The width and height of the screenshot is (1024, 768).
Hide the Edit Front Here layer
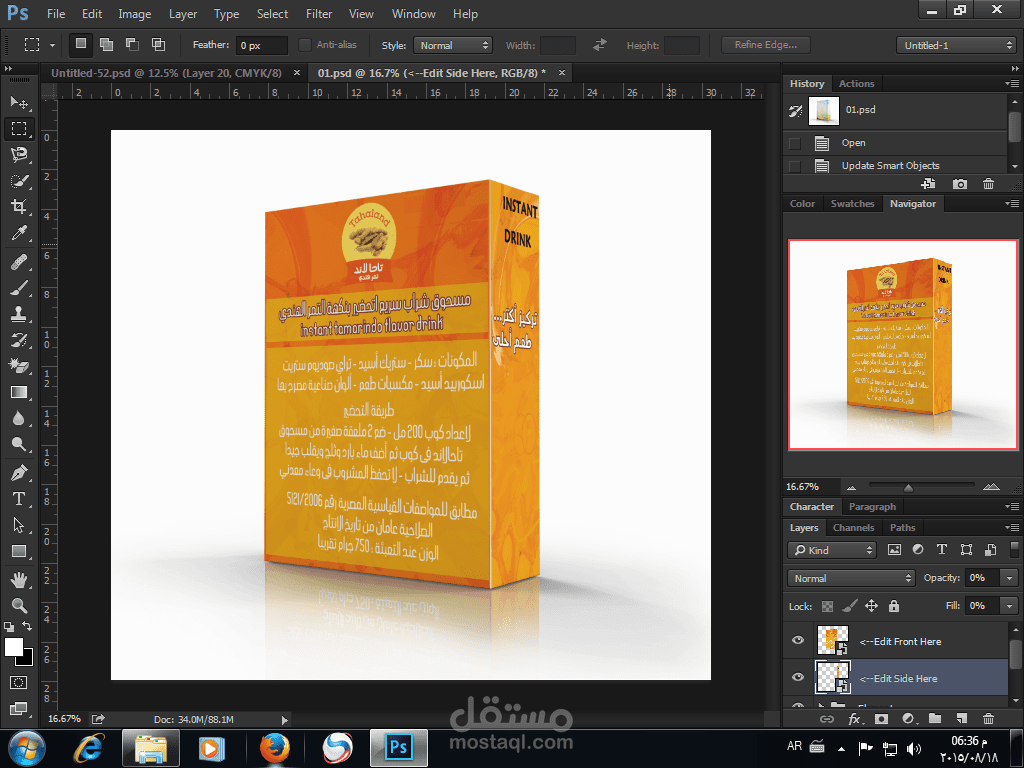(798, 640)
